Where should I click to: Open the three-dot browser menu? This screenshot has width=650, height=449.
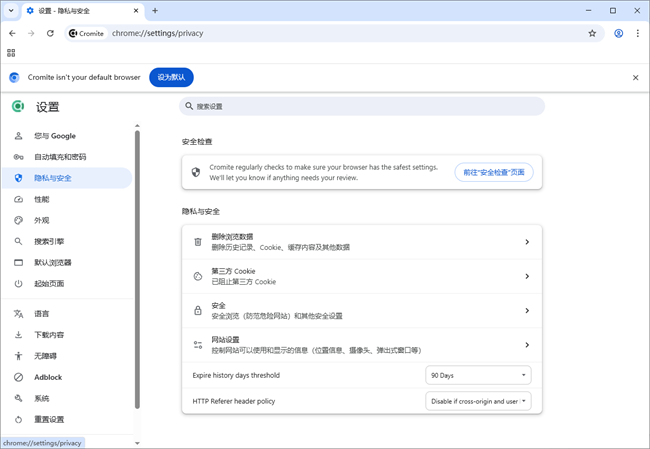click(638, 33)
